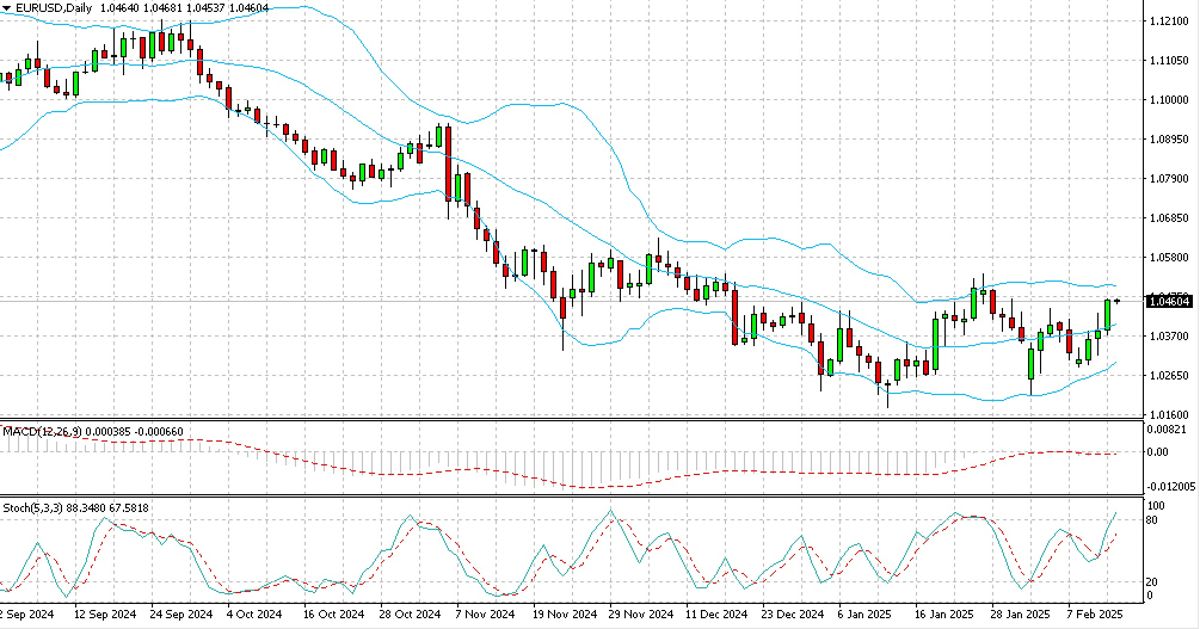Click the divider between main chart and MACD

point(570,419)
